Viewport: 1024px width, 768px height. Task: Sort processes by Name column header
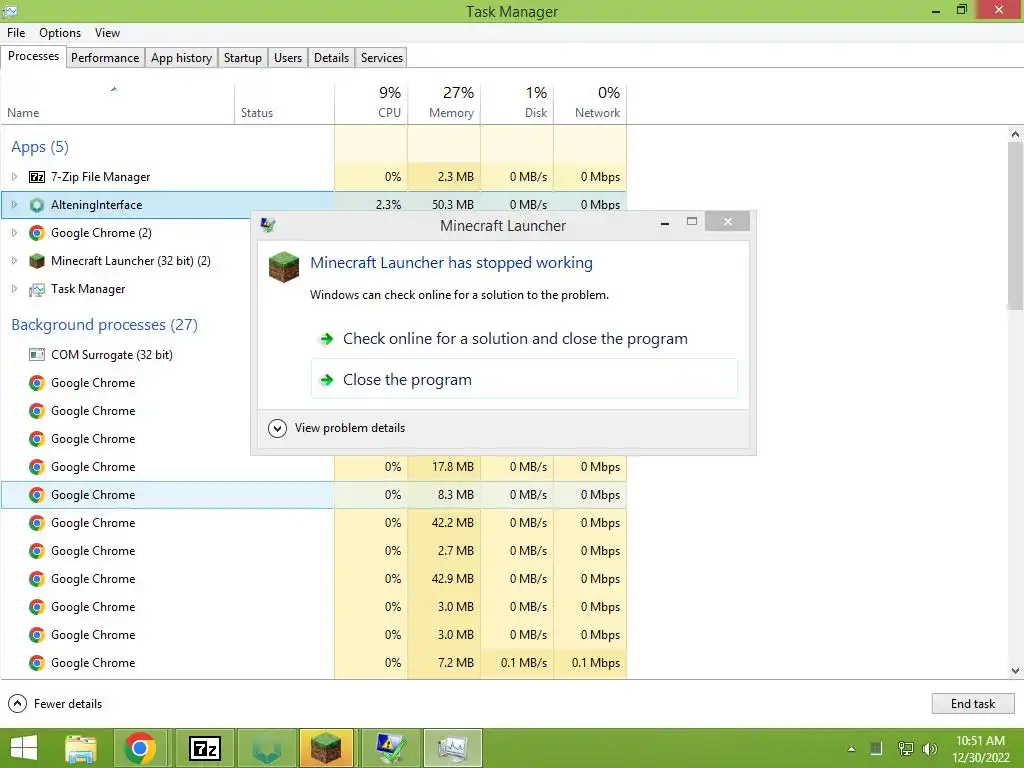pyautogui.click(x=117, y=104)
